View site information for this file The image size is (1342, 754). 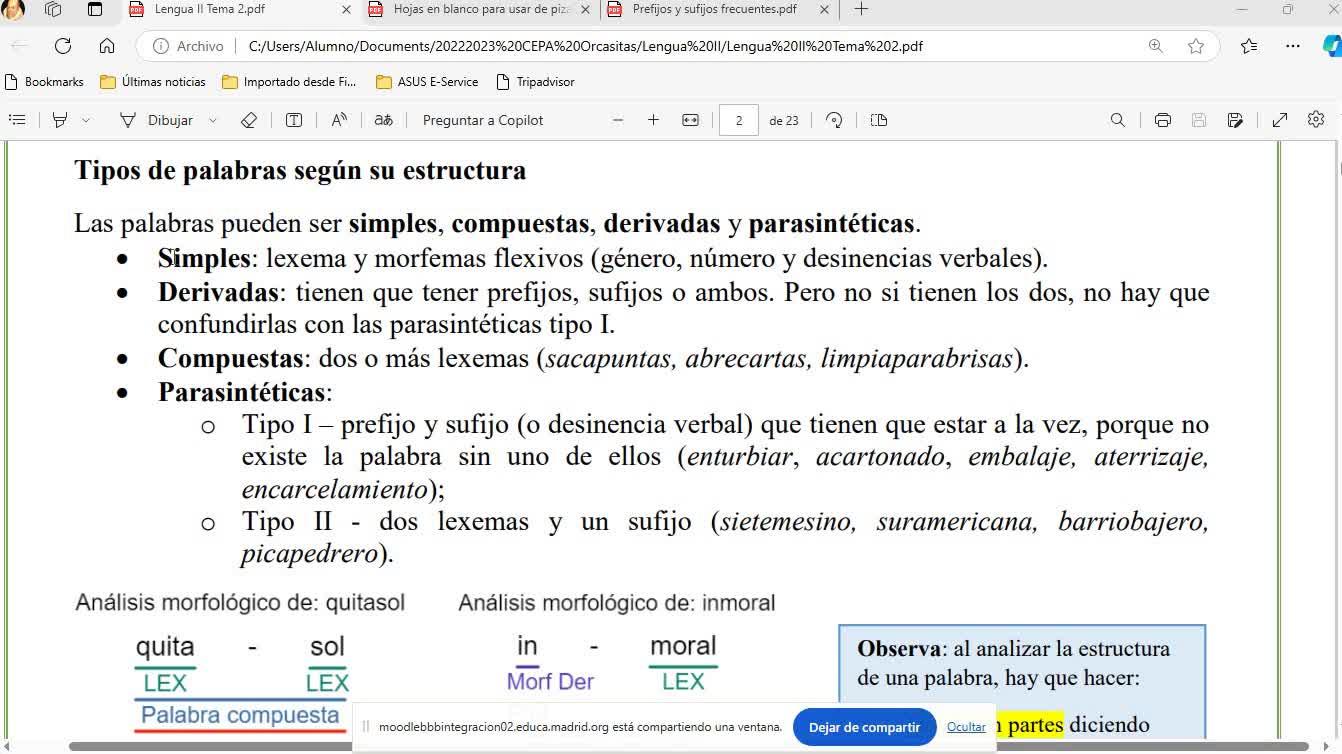point(188,46)
